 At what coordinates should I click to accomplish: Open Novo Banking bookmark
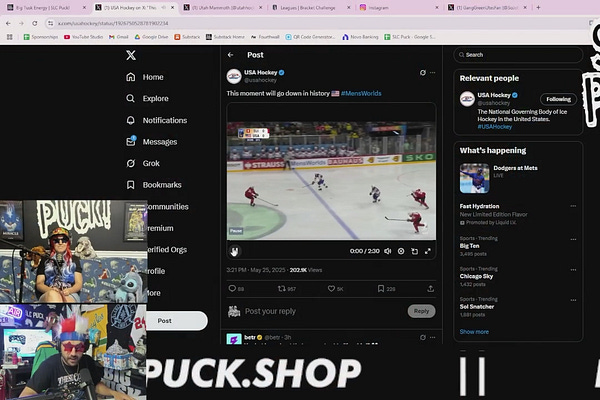coord(360,37)
